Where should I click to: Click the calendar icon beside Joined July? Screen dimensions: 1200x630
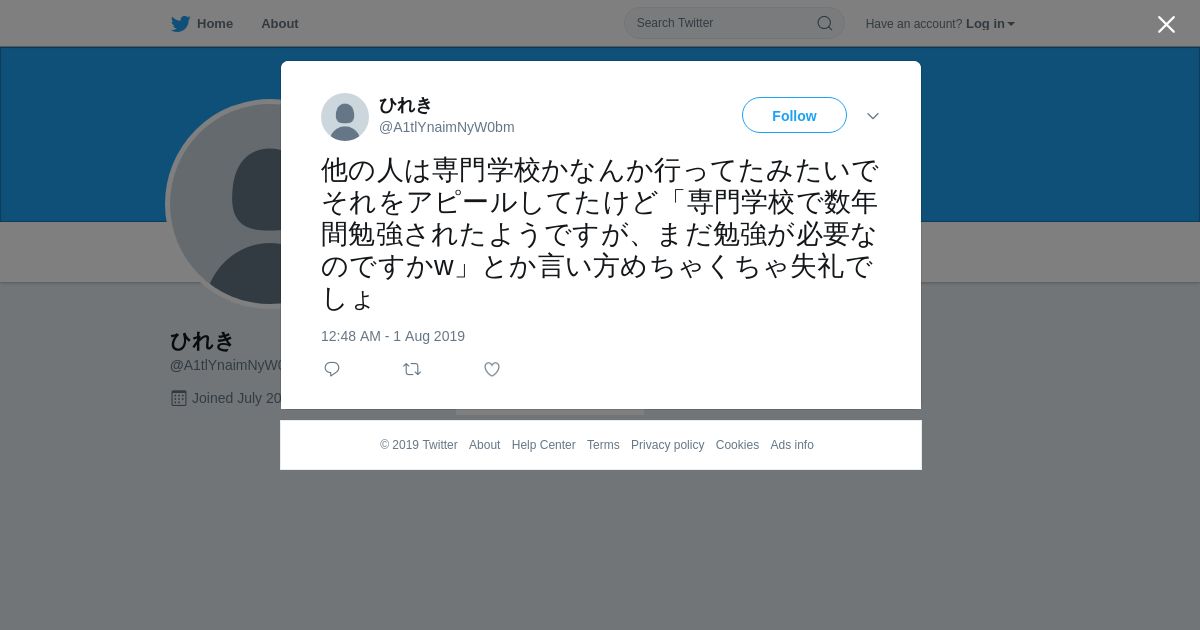[x=179, y=398]
